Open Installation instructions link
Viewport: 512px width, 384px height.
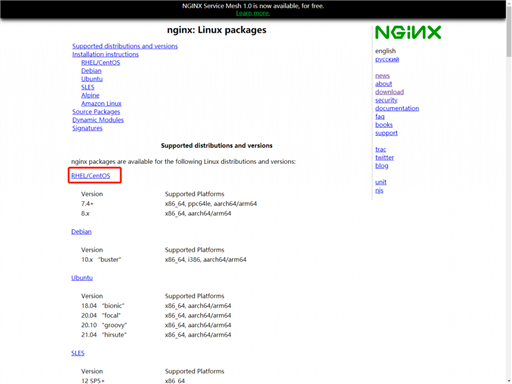coord(105,54)
